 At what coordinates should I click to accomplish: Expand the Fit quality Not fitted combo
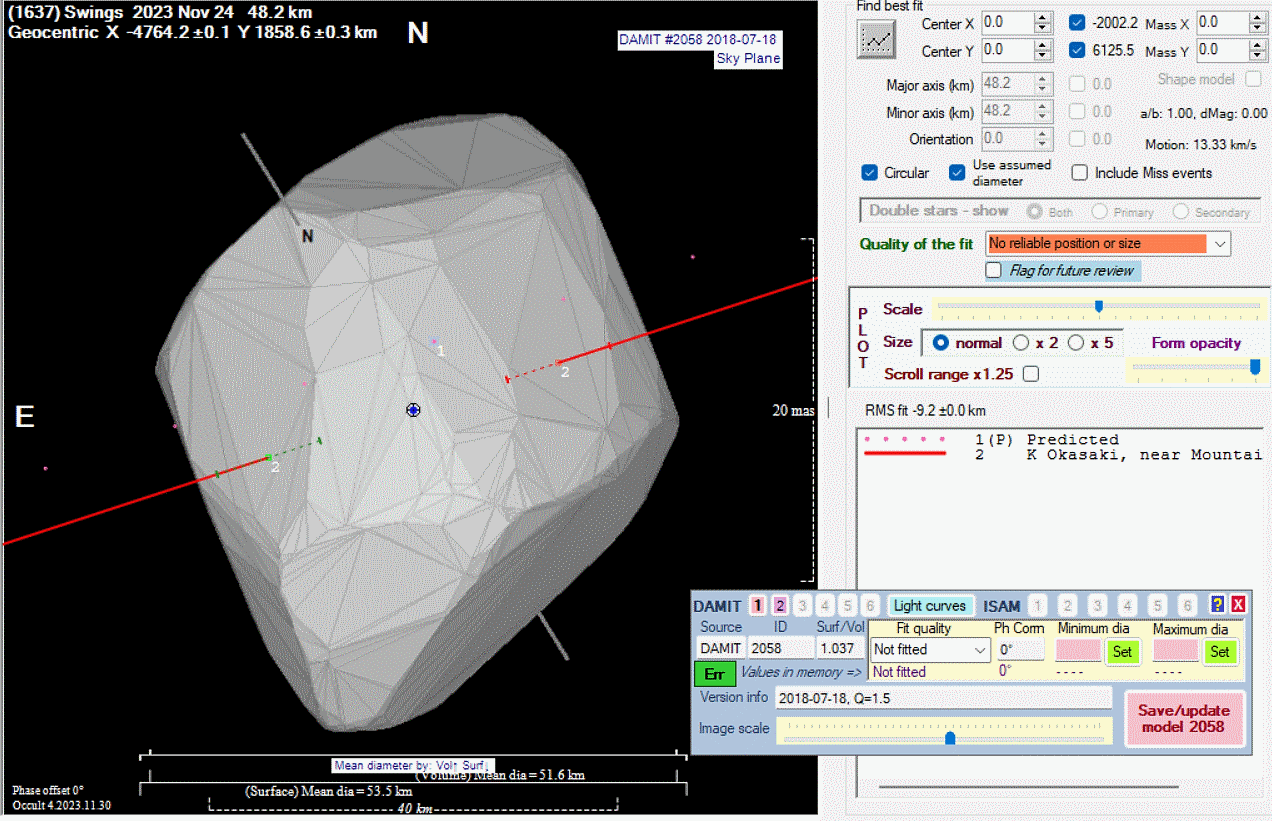[x=981, y=650]
